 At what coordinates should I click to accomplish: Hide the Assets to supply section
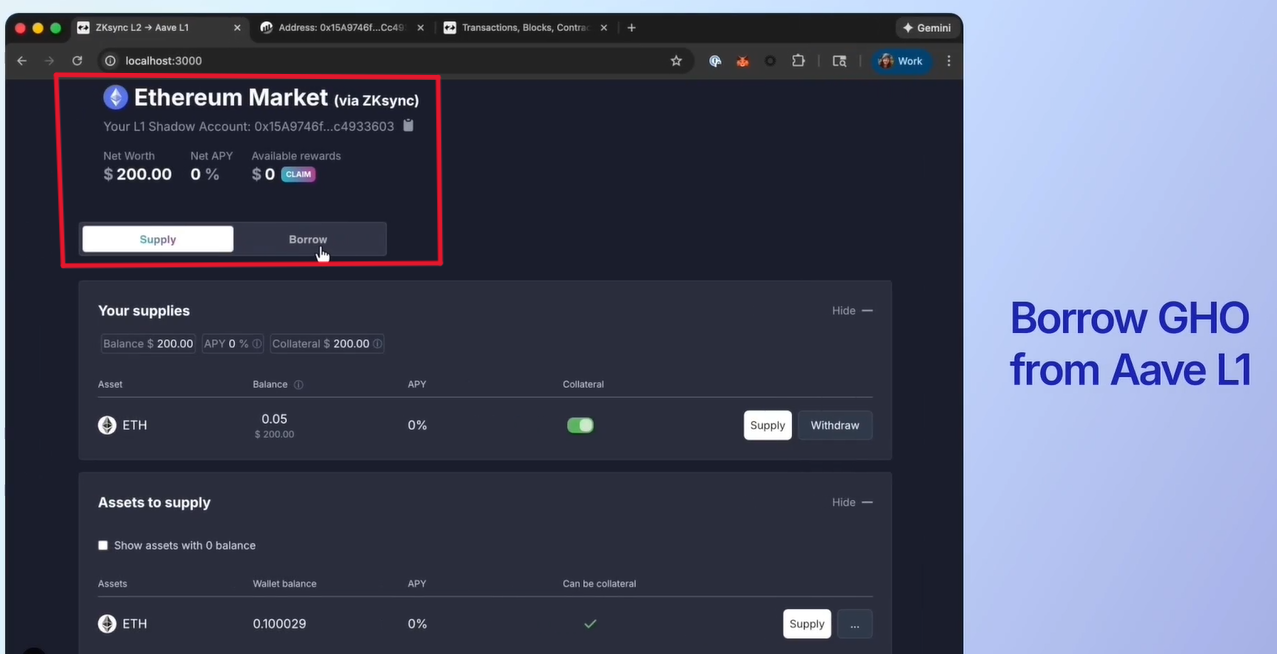pos(852,503)
